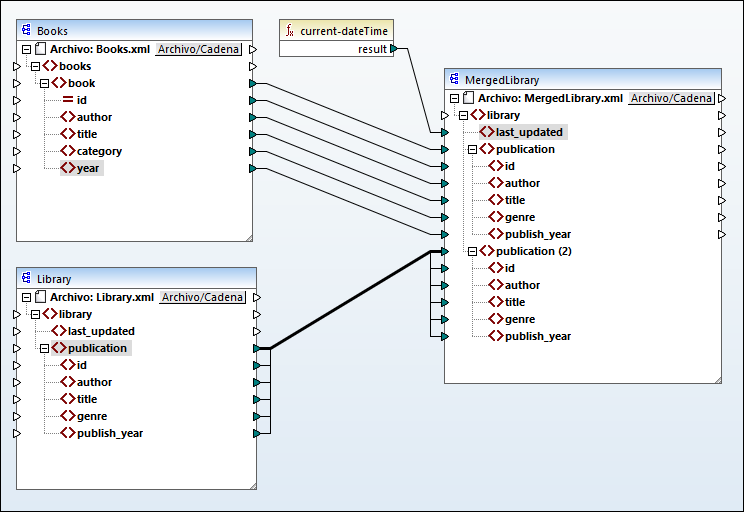Click the Books component header icon
The height and width of the screenshot is (512, 744).
[27, 31]
